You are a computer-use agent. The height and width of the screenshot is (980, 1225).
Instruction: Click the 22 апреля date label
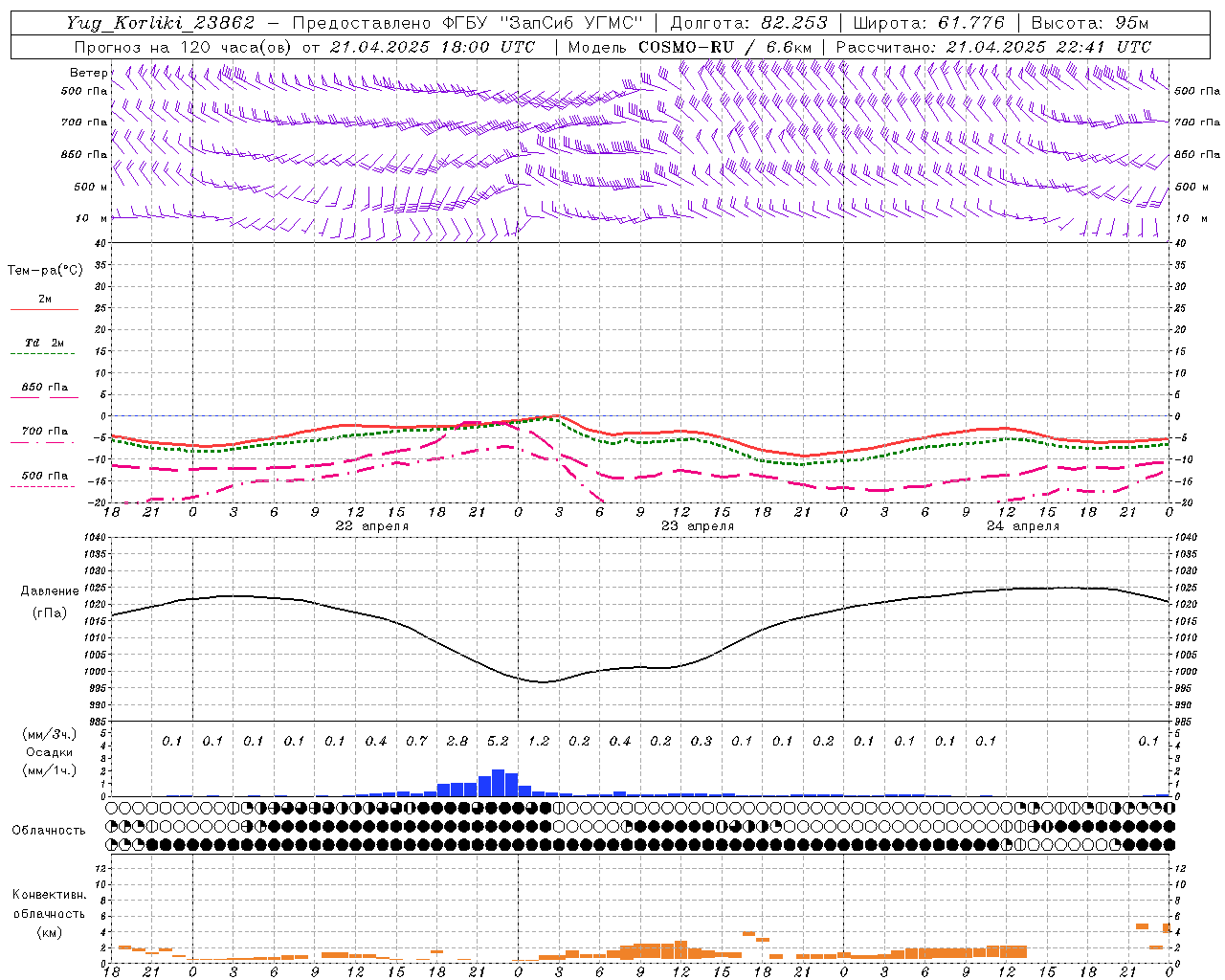371,525
